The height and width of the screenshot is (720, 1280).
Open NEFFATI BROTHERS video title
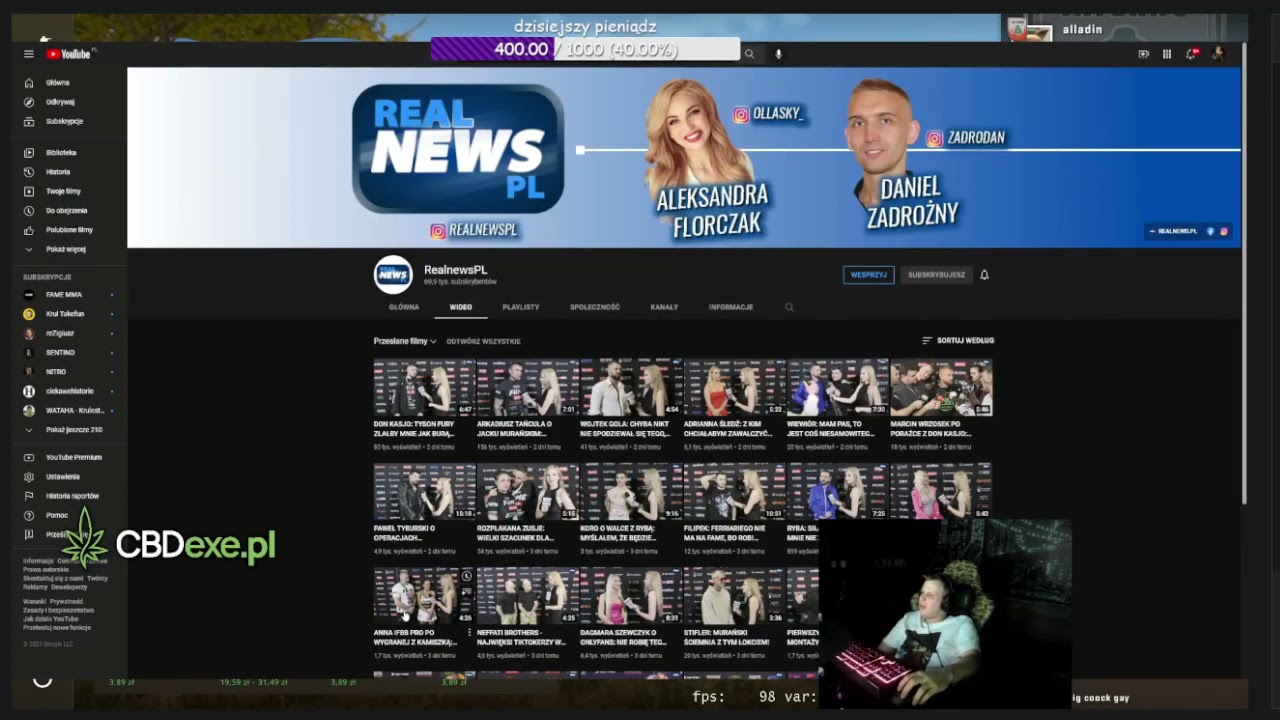[521, 637]
